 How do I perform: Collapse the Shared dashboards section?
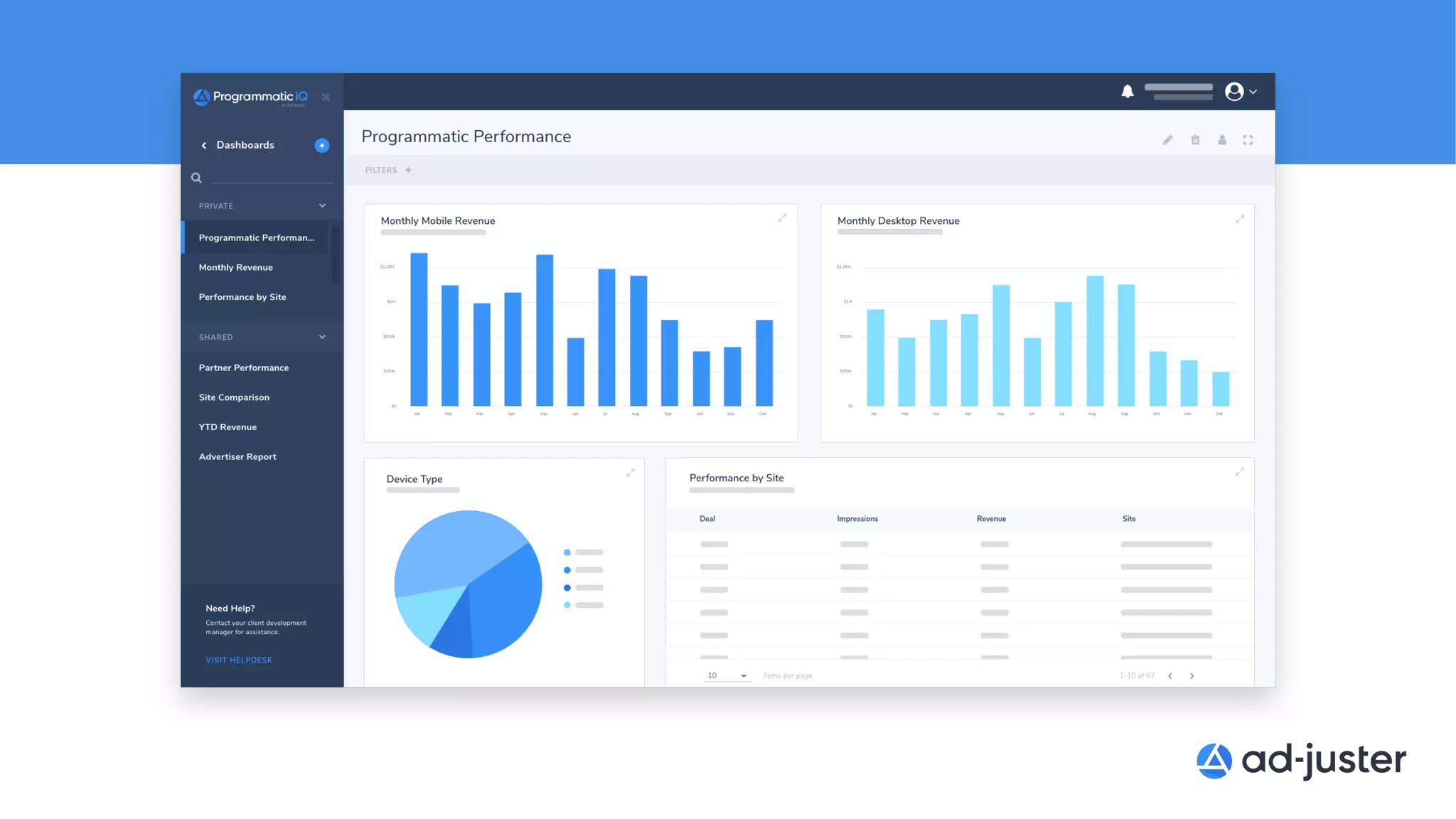coord(322,337)
